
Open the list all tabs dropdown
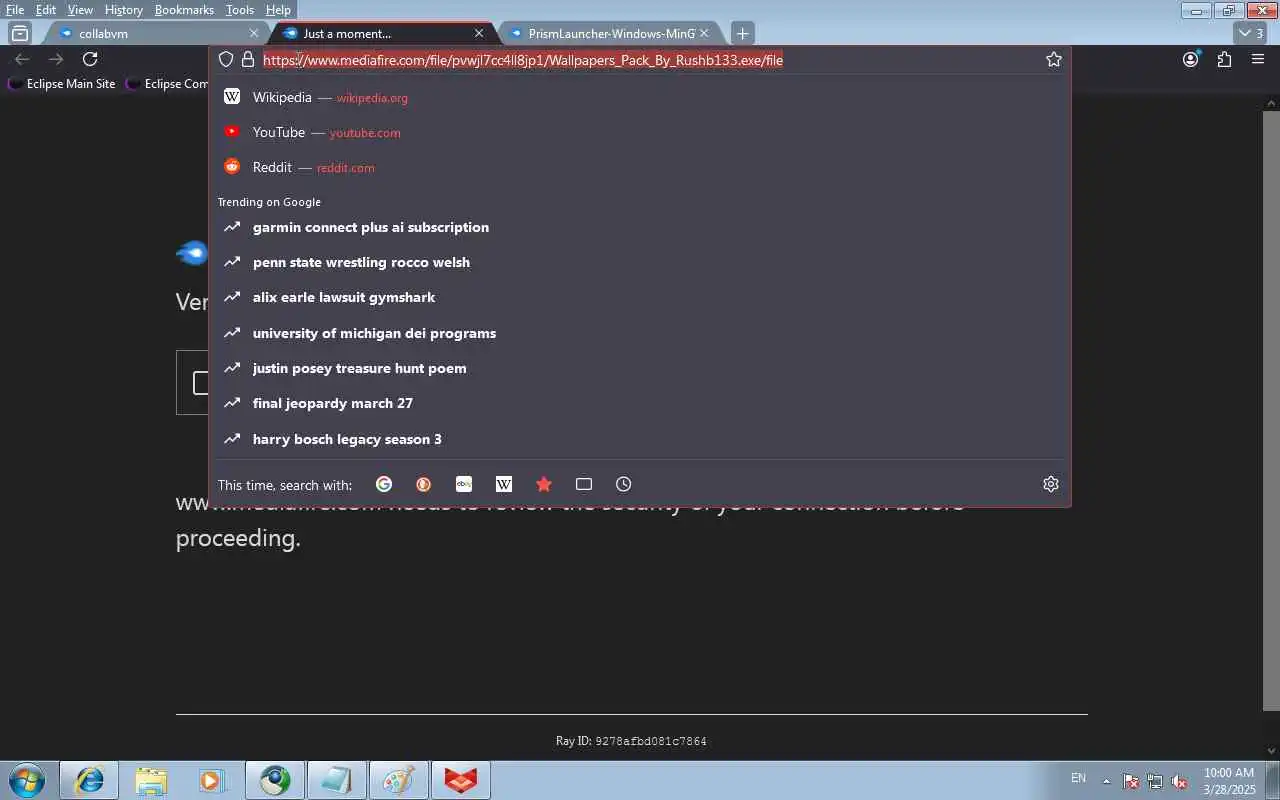click(1250, 33)
